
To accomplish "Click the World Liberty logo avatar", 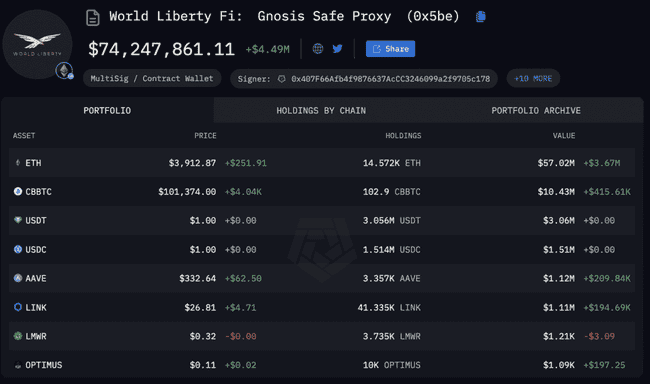I will click(37, 44).
